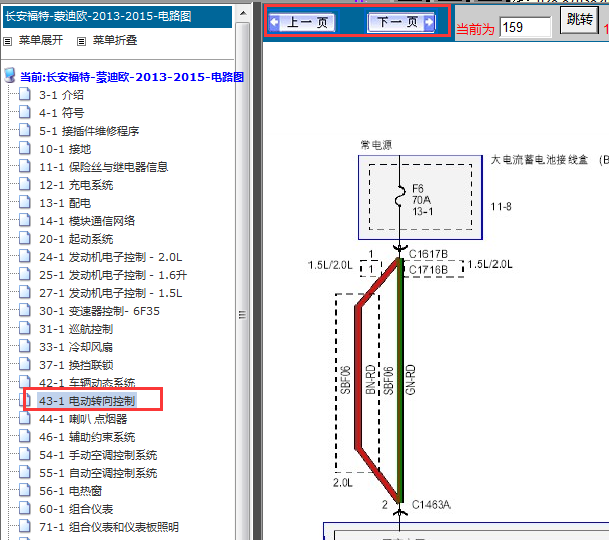Screen dimensions: 609x540
Task: Open tree item 25-1 发动机电子控制 - 1.6升
Action: pyautogui.click(x=113, y=275)
